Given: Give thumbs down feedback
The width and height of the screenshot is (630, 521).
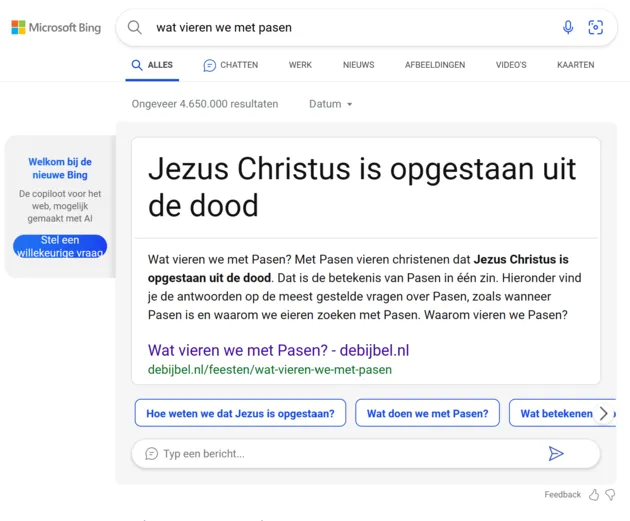Looking at the screenshot, I should (x=610, y=495).
